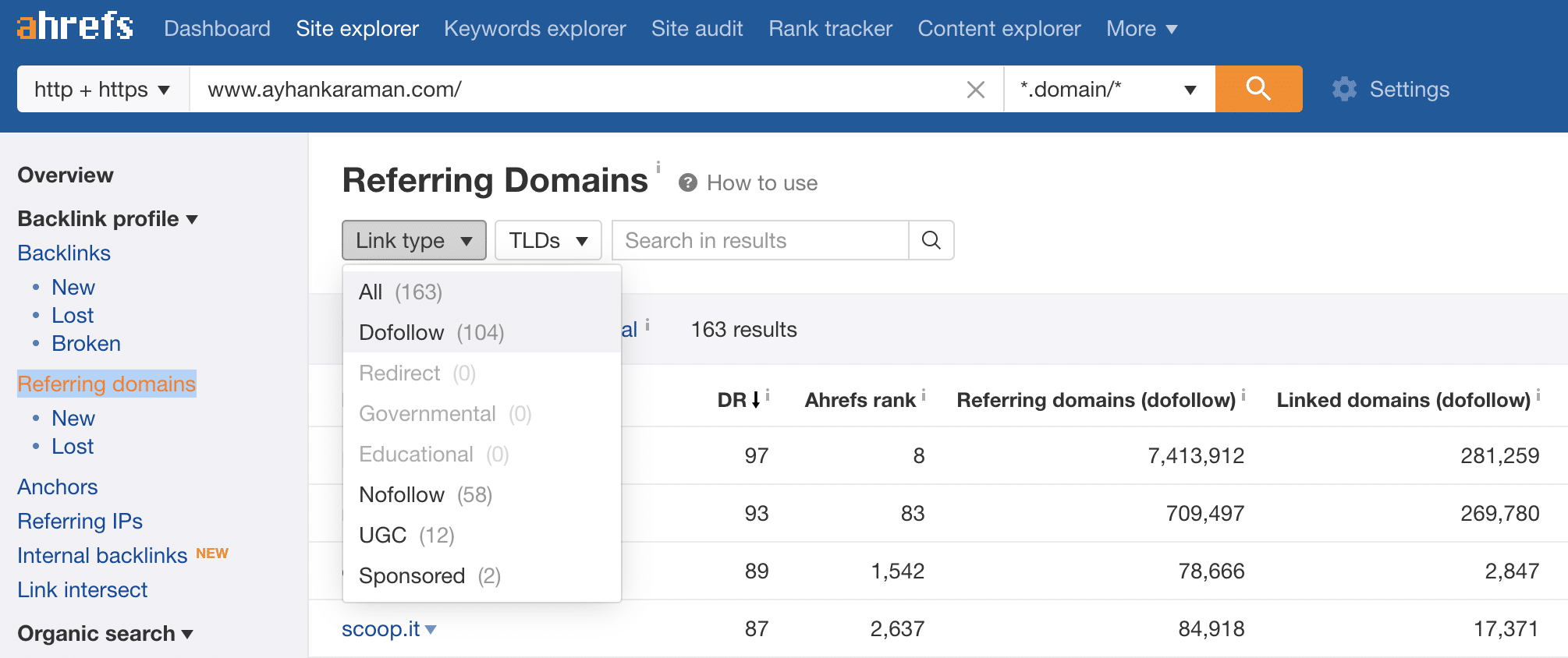Open Referring IPs in sidebar
This screenshot has height=658, width=1568.
click(x=80, y=522)
